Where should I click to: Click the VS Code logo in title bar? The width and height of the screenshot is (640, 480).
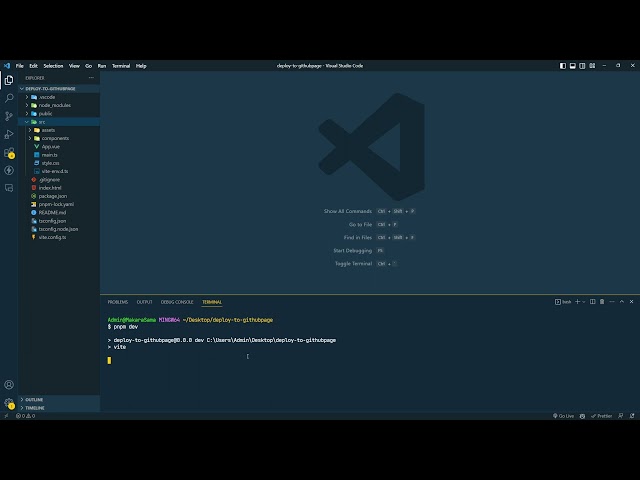click(x=7, y=66)
